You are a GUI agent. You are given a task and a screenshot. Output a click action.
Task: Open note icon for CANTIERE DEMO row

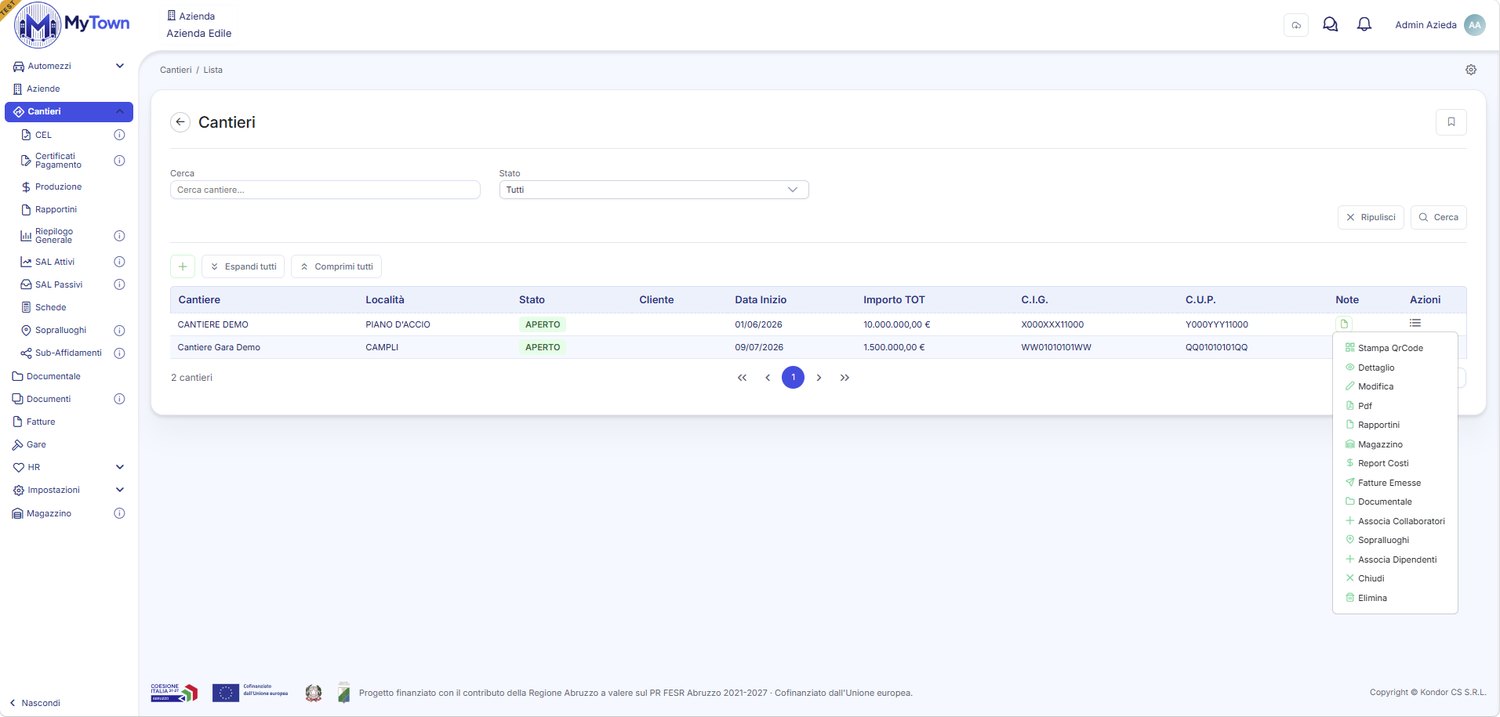point(1344,324)
